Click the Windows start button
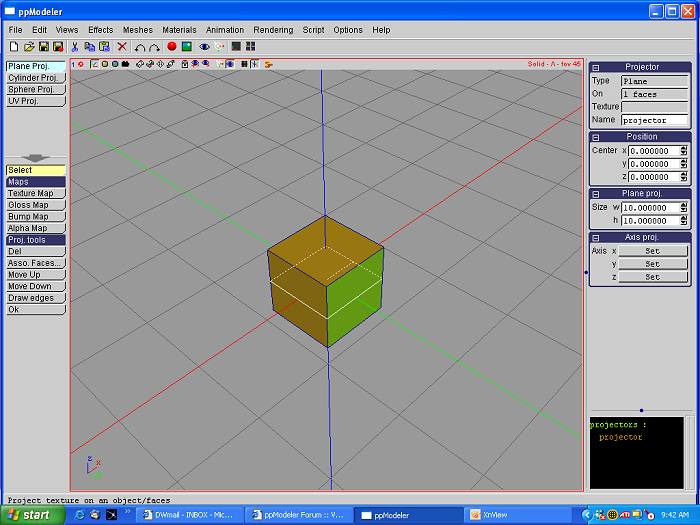Image resolution: width=700 pixels, height=525 pixels. coord(31,515)
